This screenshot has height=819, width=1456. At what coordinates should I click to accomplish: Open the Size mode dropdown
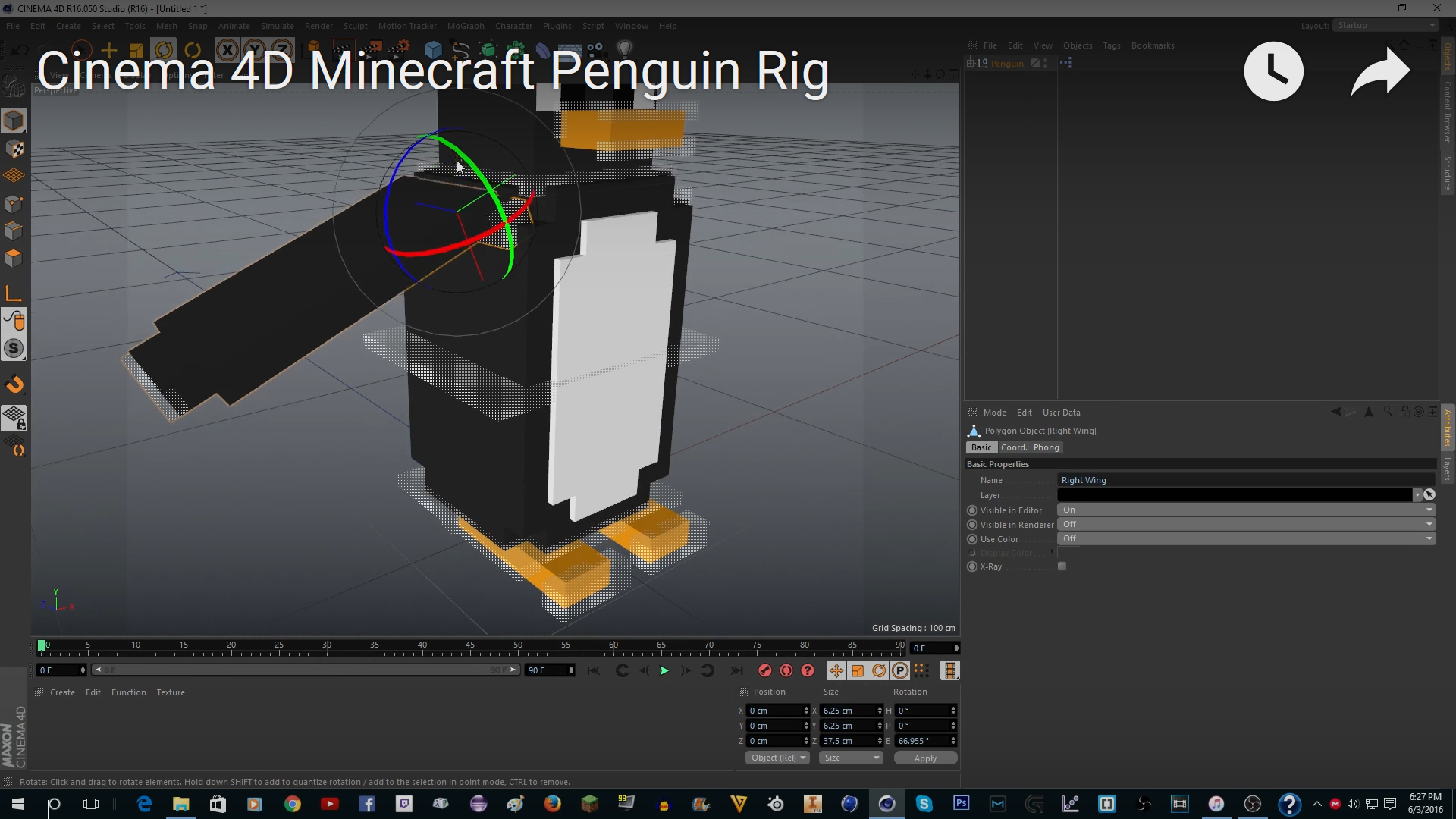851,758
